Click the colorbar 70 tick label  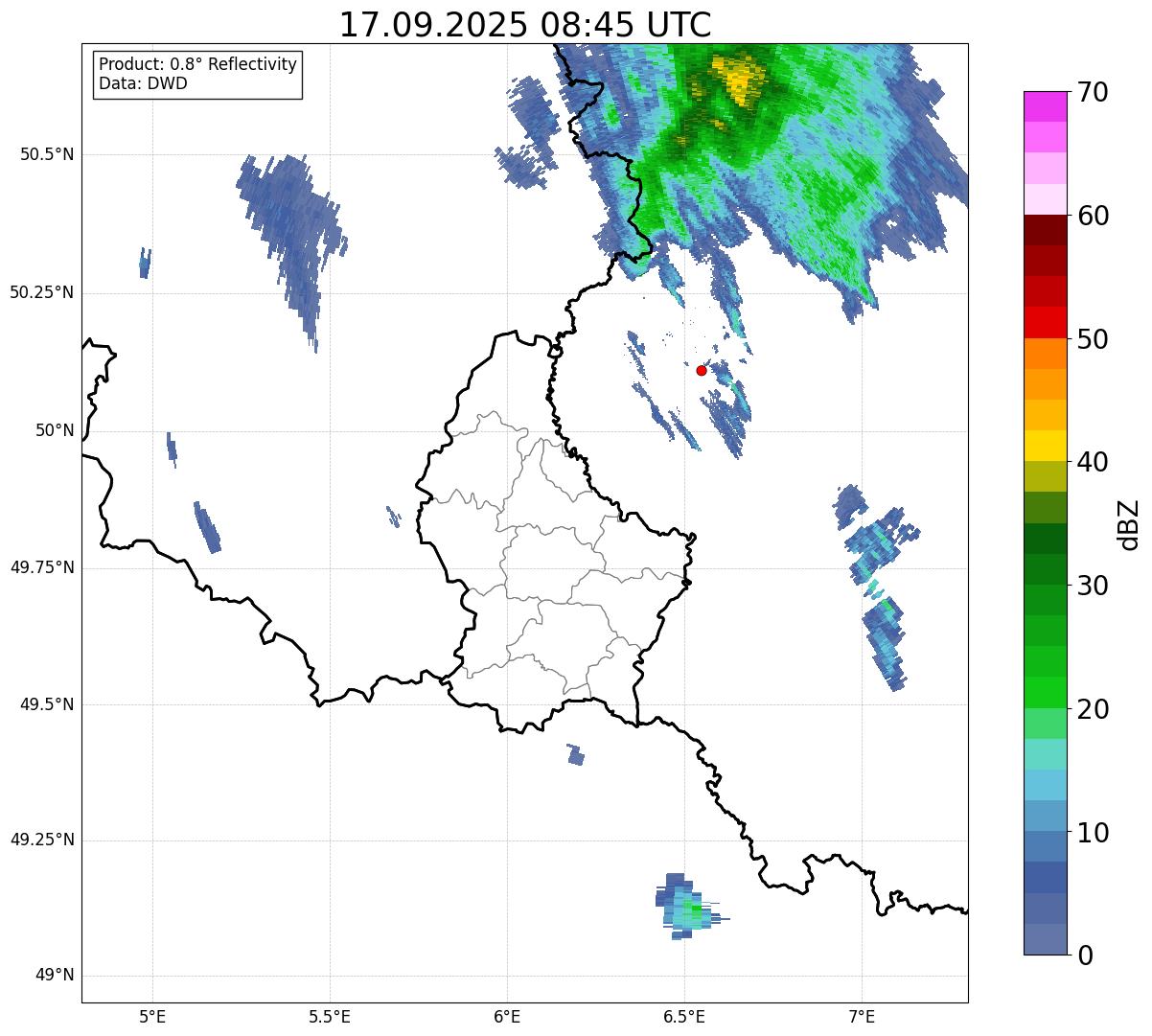[x=1093, y=93]
